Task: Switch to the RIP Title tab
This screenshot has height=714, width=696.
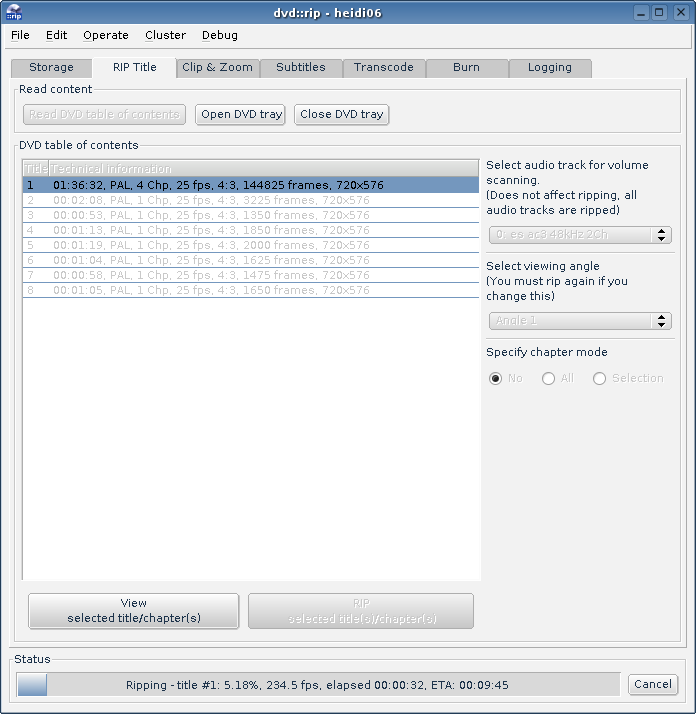Action: [134, 67]
